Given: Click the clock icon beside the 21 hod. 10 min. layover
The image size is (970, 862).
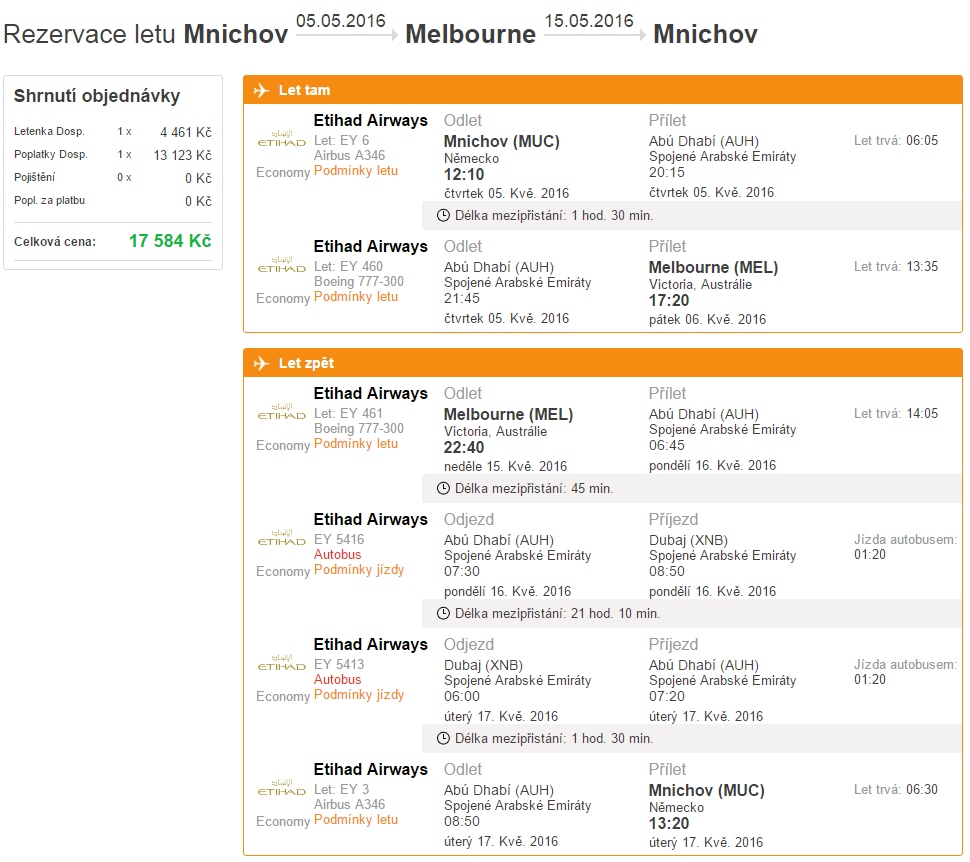Looking at the screenshot, I should pos(443,613).
